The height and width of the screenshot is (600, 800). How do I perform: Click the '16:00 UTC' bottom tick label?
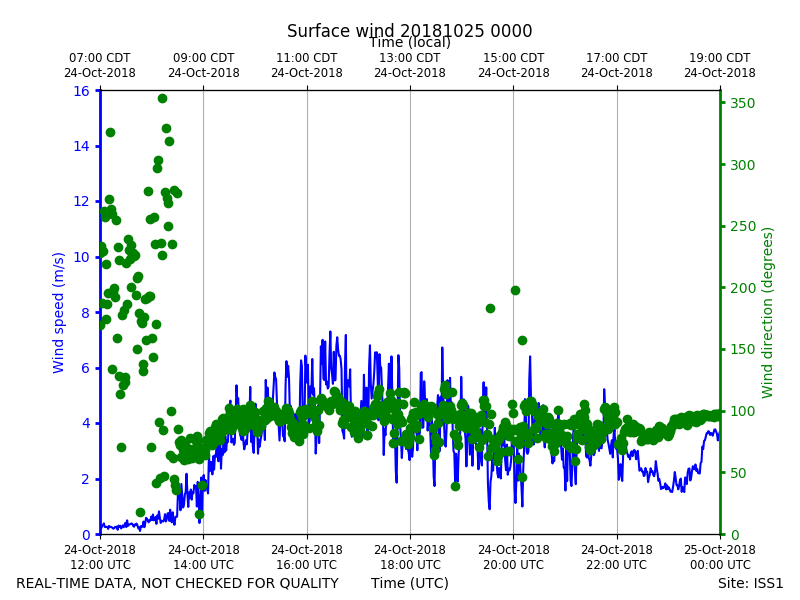pyautogui.click(x=307, y=565)
